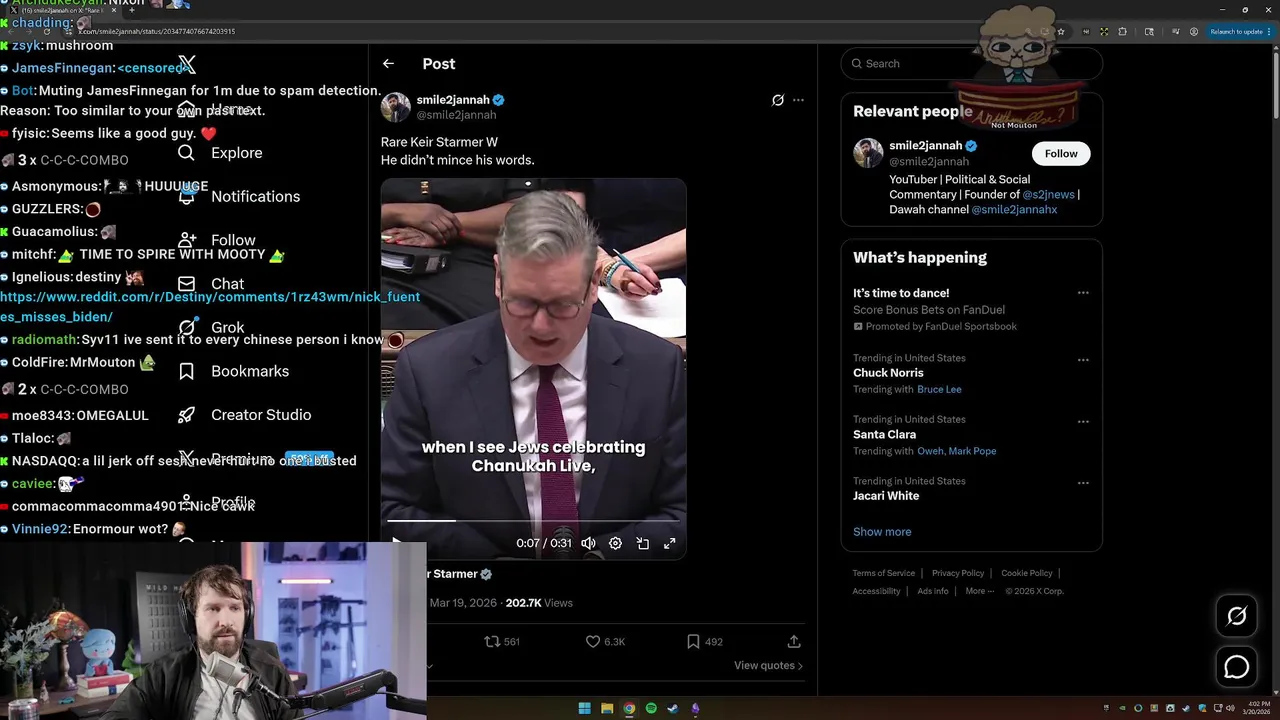Screen dimensions: 1280x720
Task: Share the post using the upload arrow icon
Action: pos(794,641)
